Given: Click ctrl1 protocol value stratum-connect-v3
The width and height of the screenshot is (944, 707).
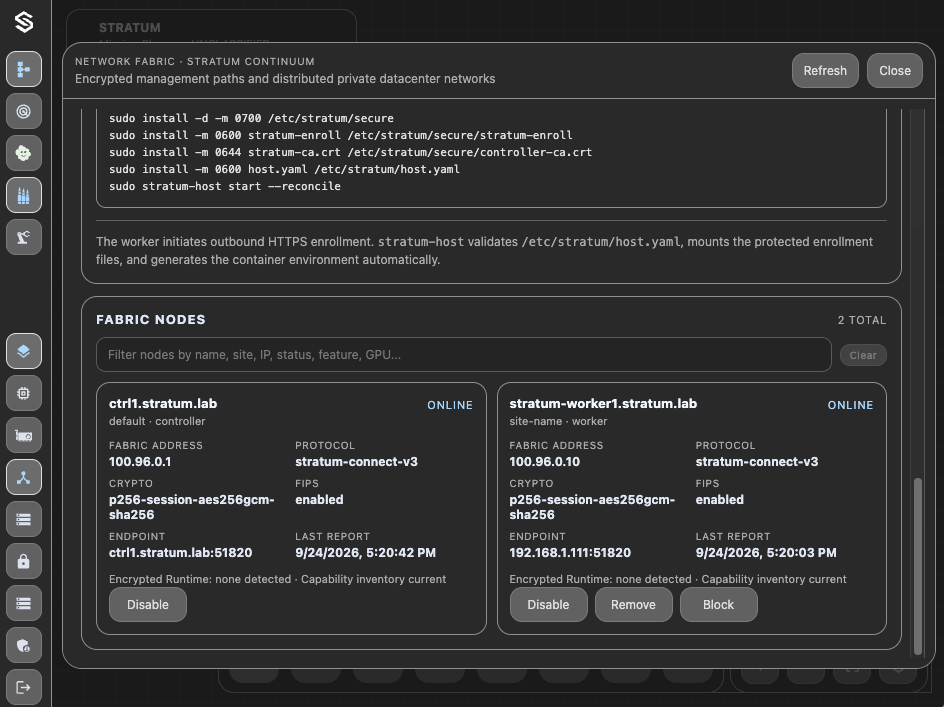Looking at the screenshot, I should pos(356,462).
